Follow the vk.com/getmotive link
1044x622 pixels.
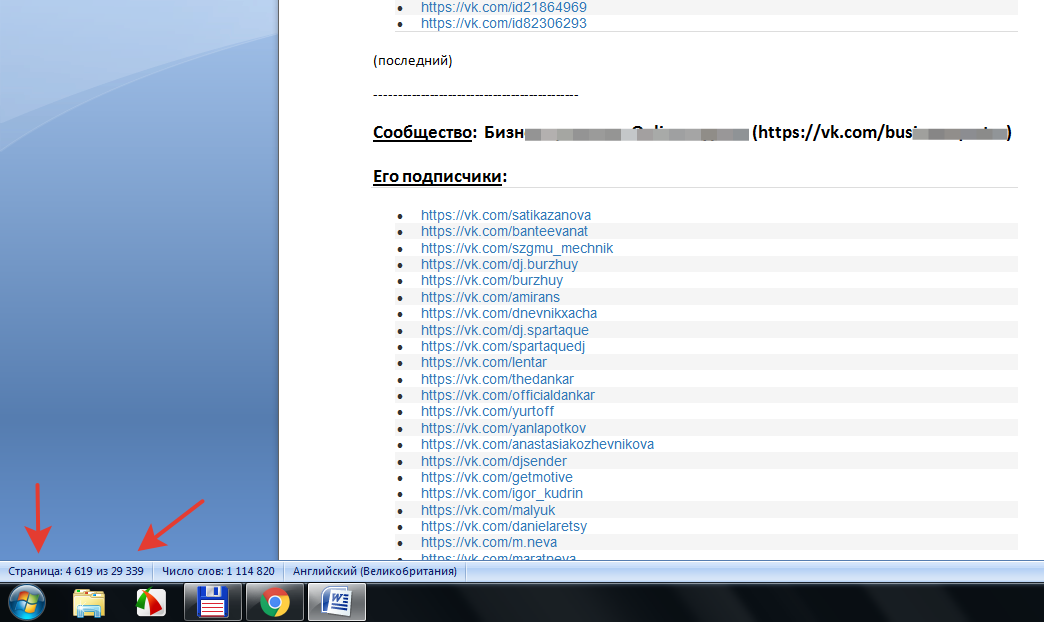(497, 477)
